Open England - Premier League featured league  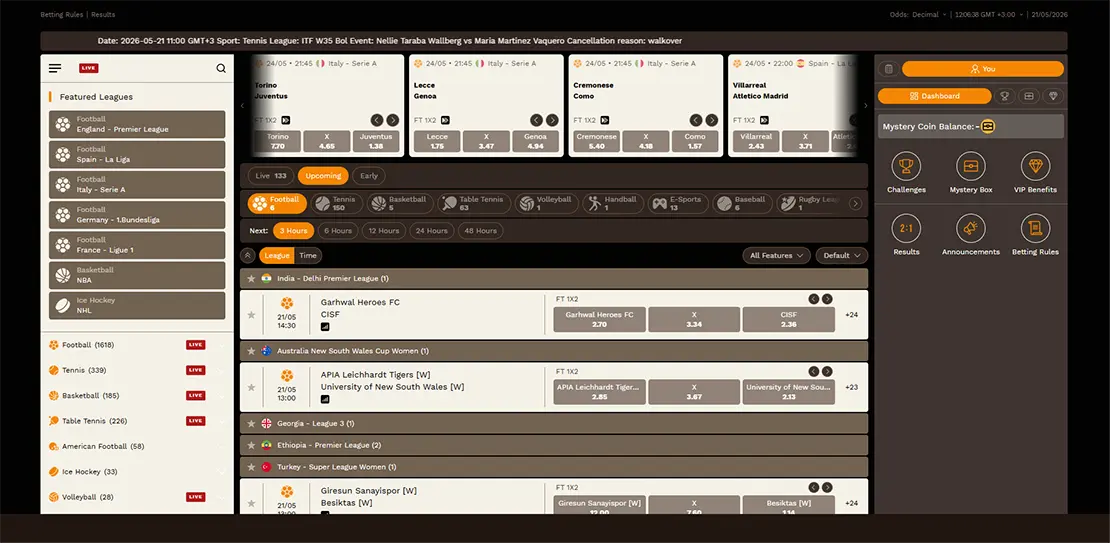[137, 125]
